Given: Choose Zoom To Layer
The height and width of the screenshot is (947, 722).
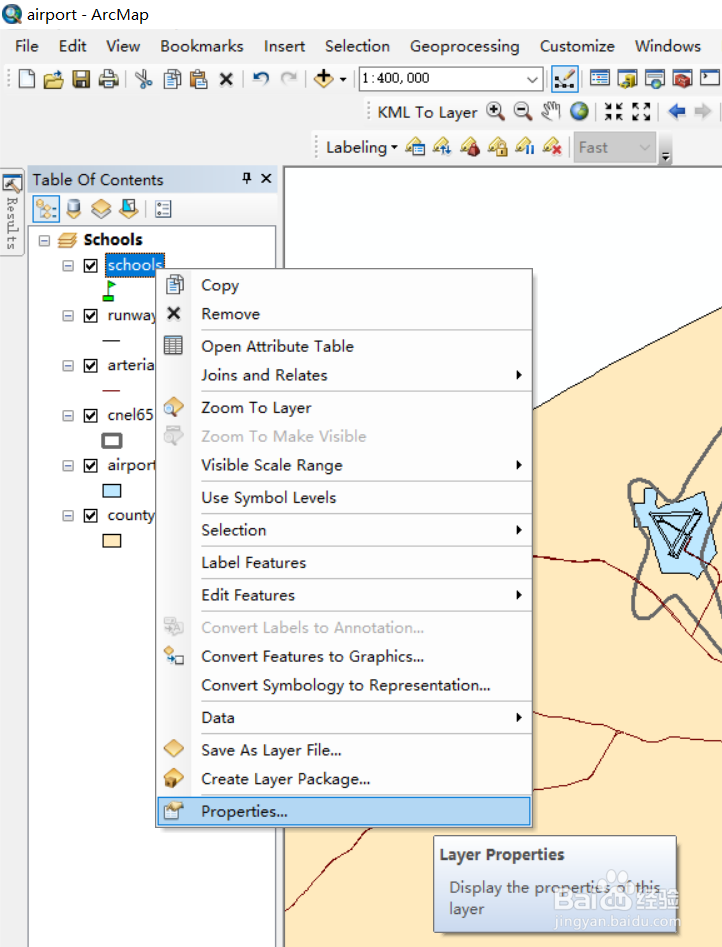Looking at the screenshot, I should pos(344,408).
